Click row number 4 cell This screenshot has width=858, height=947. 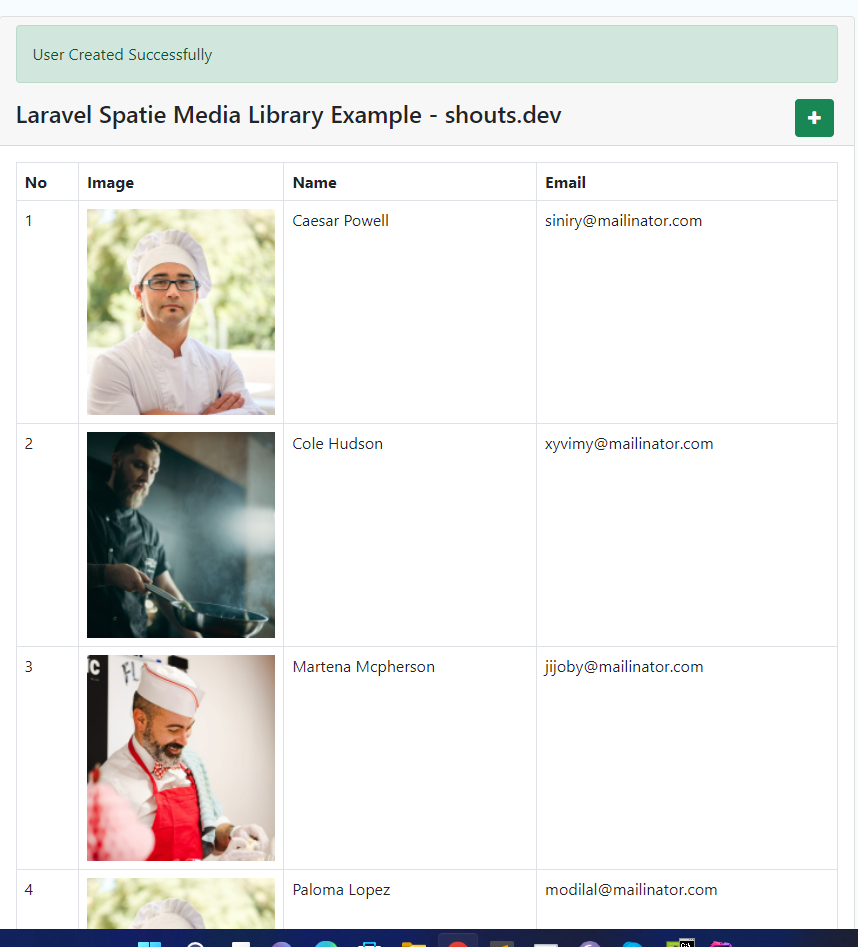(x=47, y=899)
